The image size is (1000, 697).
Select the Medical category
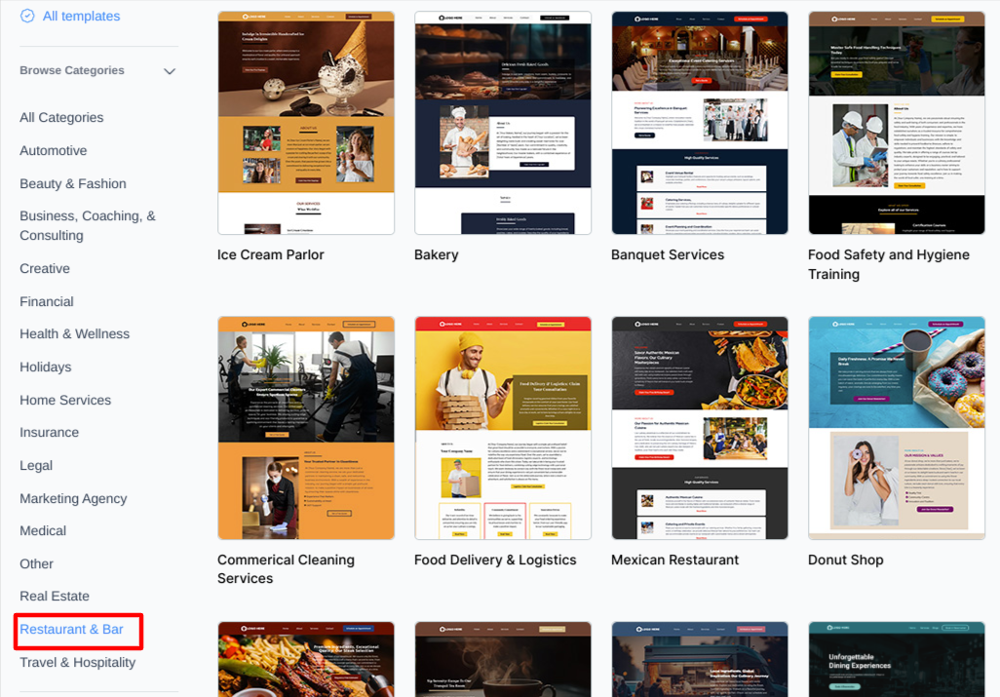coord(43,531)
